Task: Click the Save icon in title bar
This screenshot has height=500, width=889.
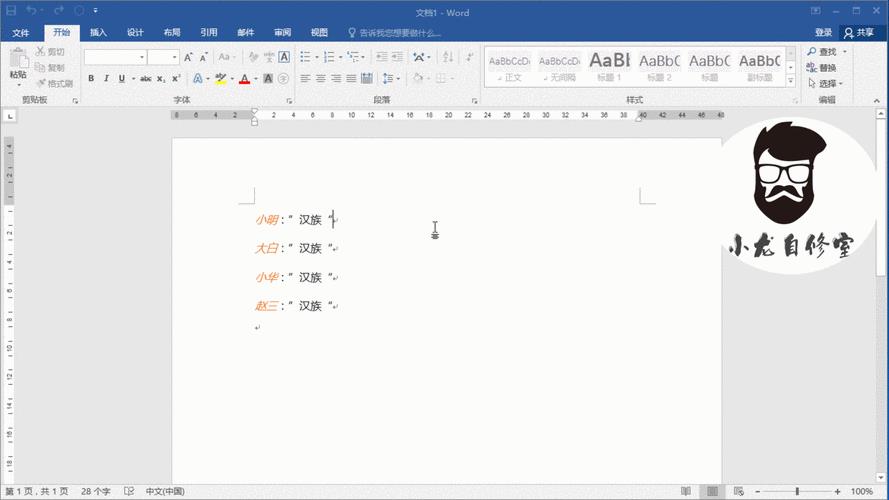Action: (x=11, y=10)
